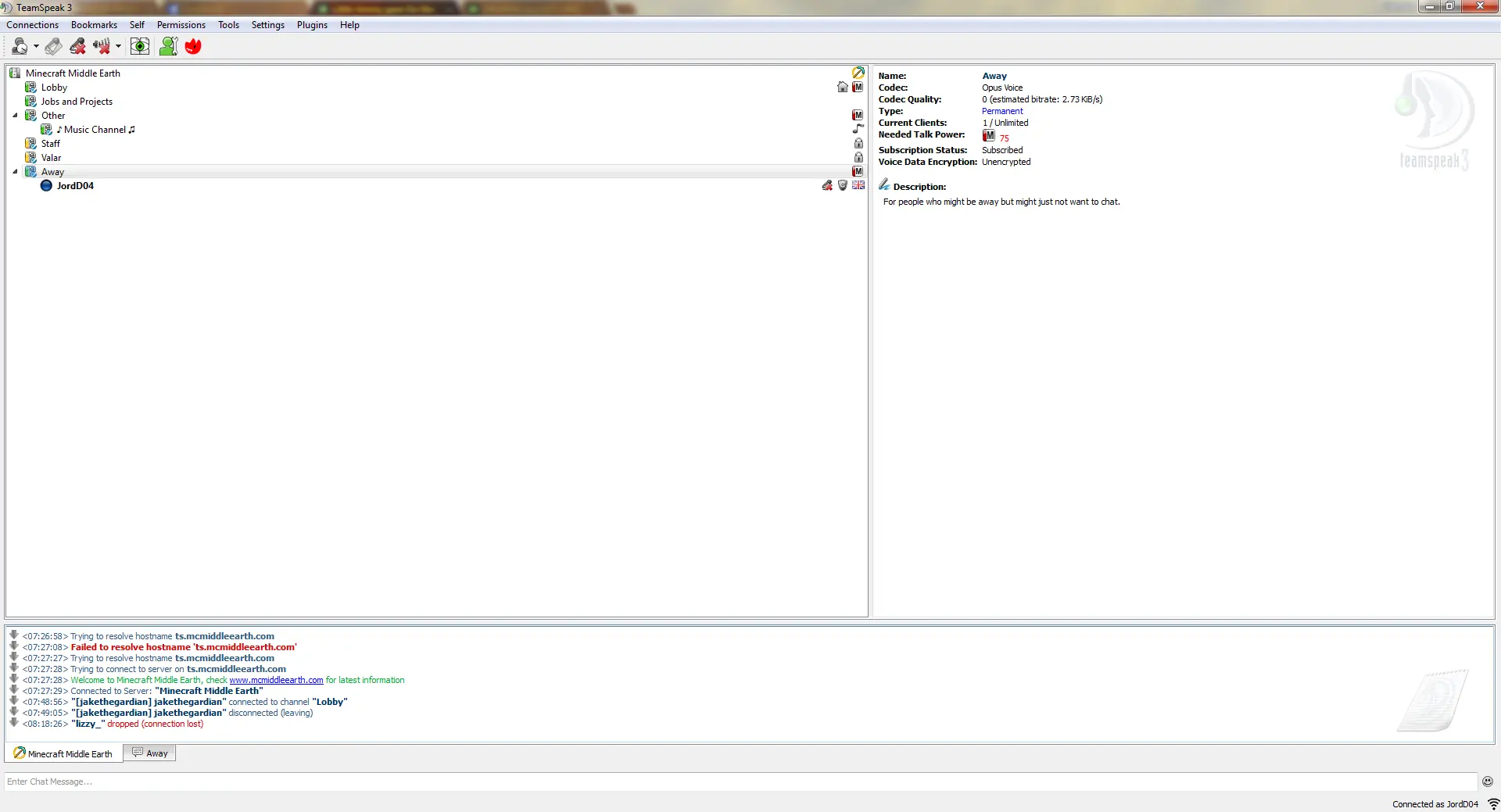This screenshot has width=1501, height=812.
Task: Switch to Minecraft Middle Earth chat tab
Action: 64,753
